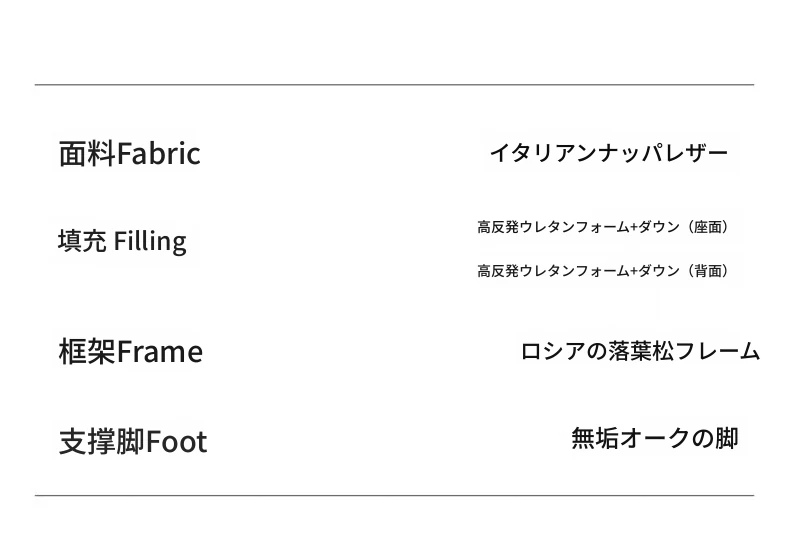Click the （背面） parenthetical text
Image resolution: width=790 pixels, height=553 pixels.
click(x=708, y=271)
